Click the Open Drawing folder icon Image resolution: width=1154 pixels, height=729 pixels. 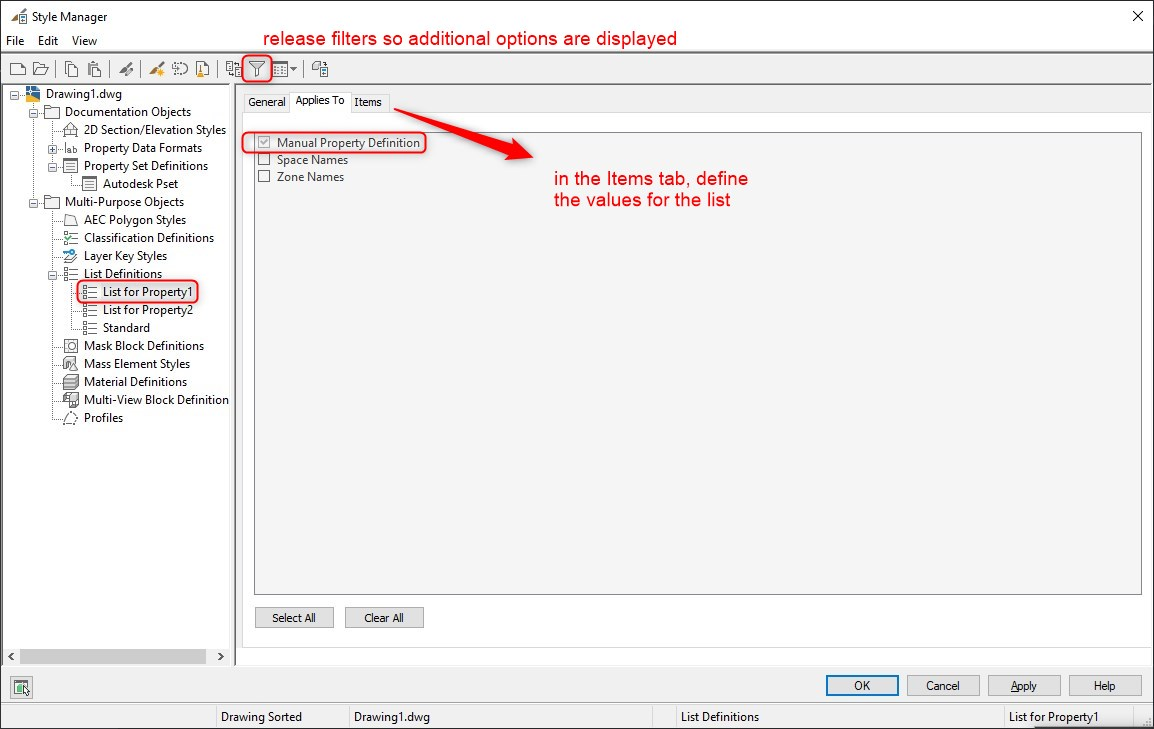(x=41, y=69)
